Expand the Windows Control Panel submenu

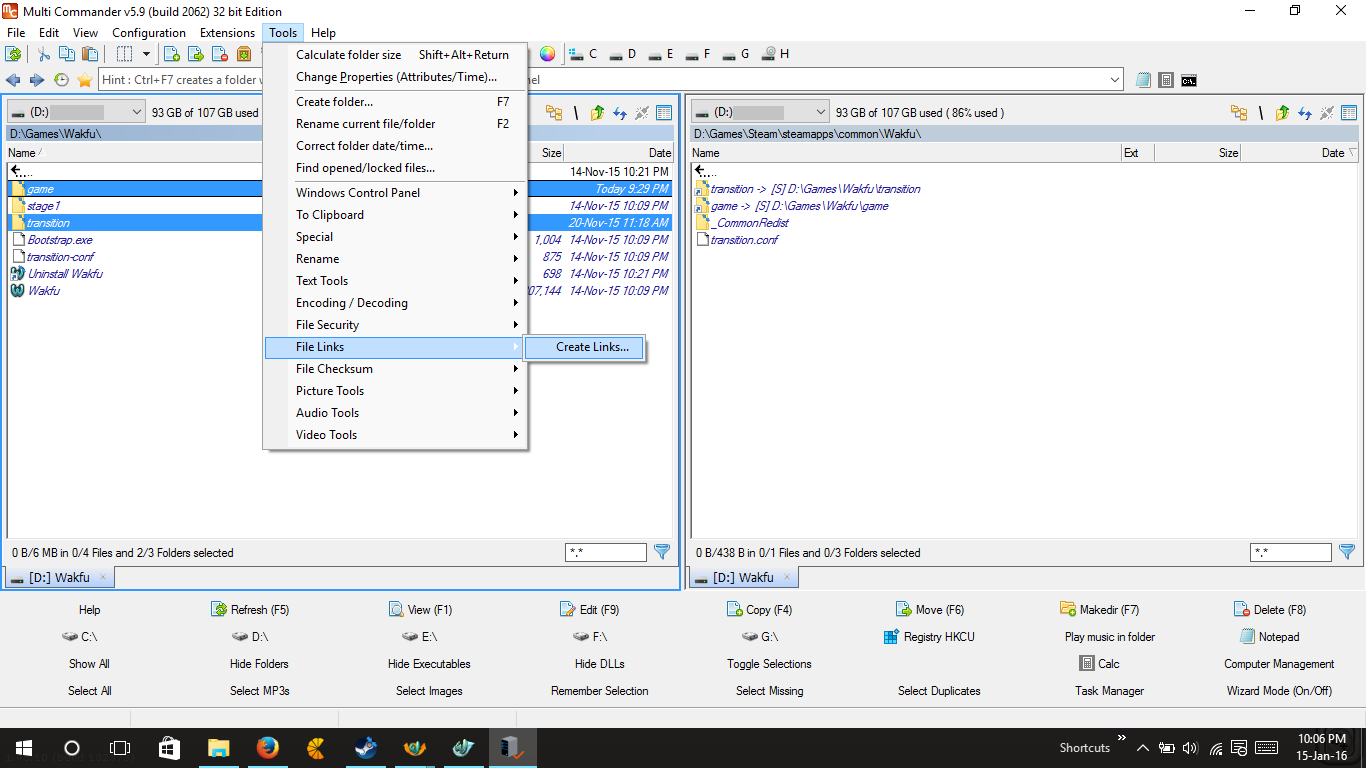[395, 193]
